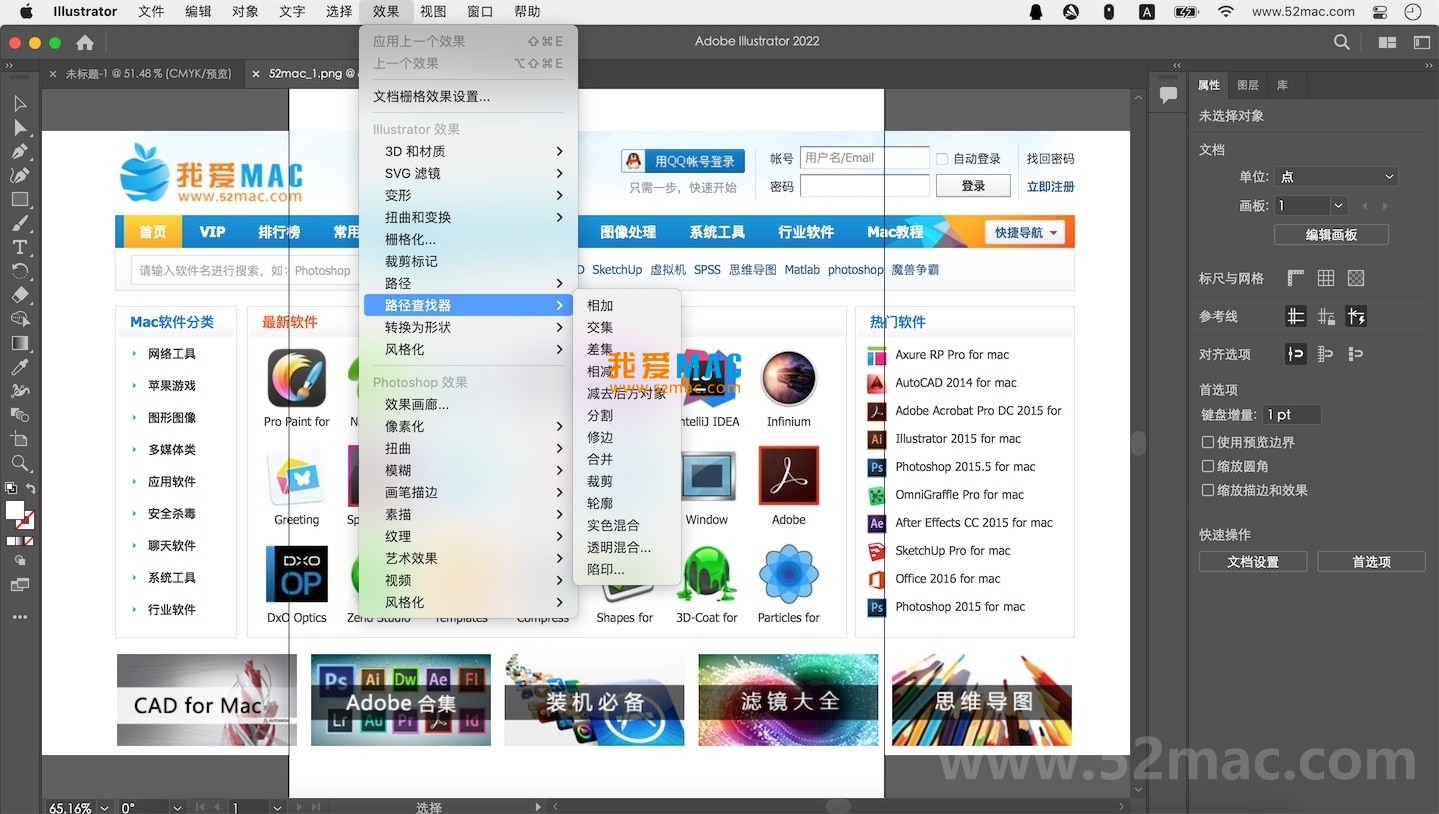Expand the 转换为形状 submenu
Image resolution: width=1439 pixels, height=814 pixels.
click(x=470, y=327)
